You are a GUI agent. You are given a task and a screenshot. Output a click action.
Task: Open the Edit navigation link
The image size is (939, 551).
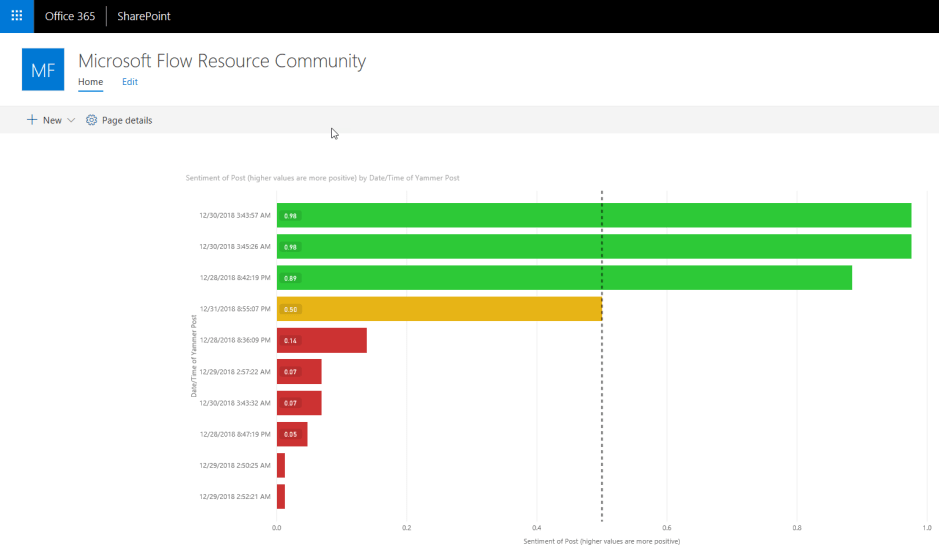coord(130,82)
